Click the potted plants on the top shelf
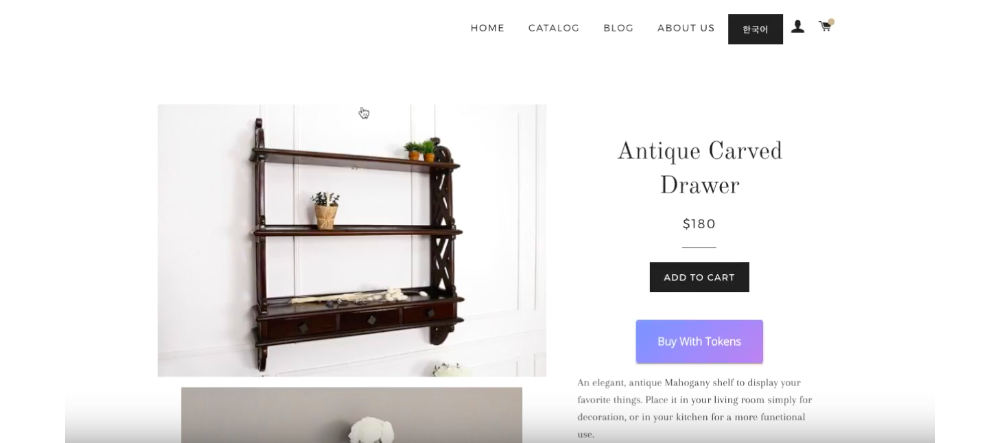1000x443 pixels. [x=422, y=150]
